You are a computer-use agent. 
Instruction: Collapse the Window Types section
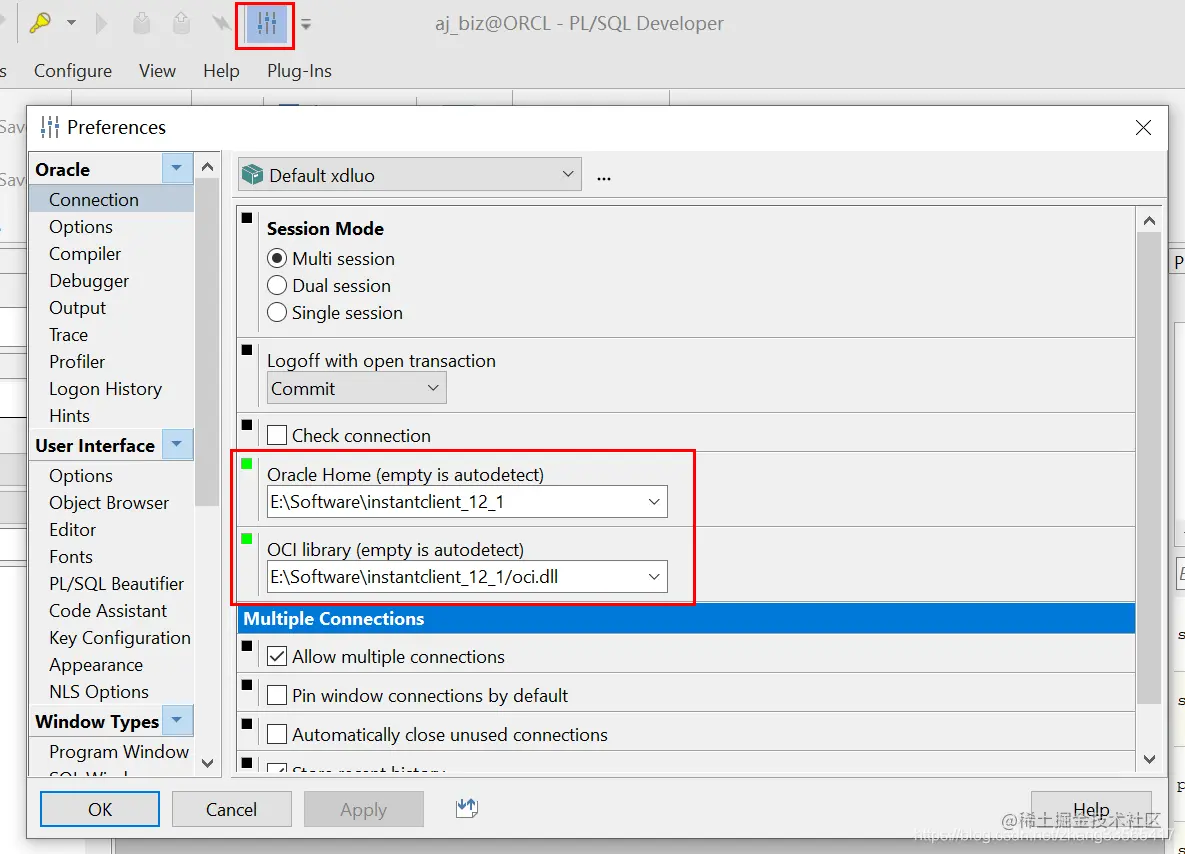click(x=177, y=720)
